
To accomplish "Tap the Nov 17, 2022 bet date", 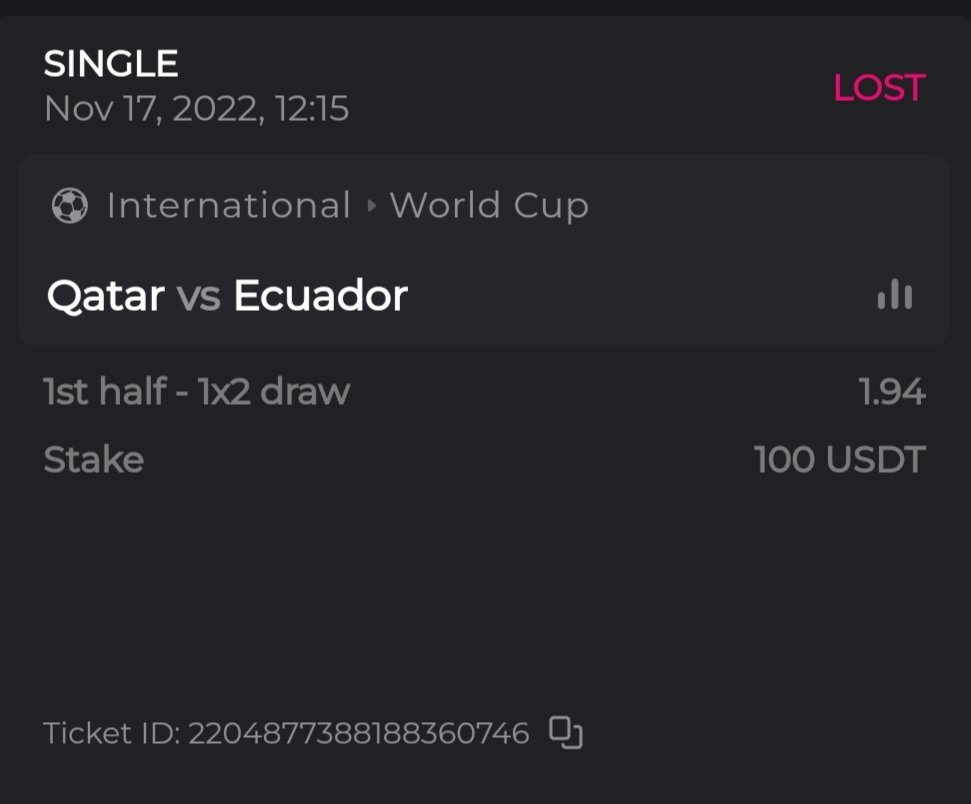I will pos(196,108).
